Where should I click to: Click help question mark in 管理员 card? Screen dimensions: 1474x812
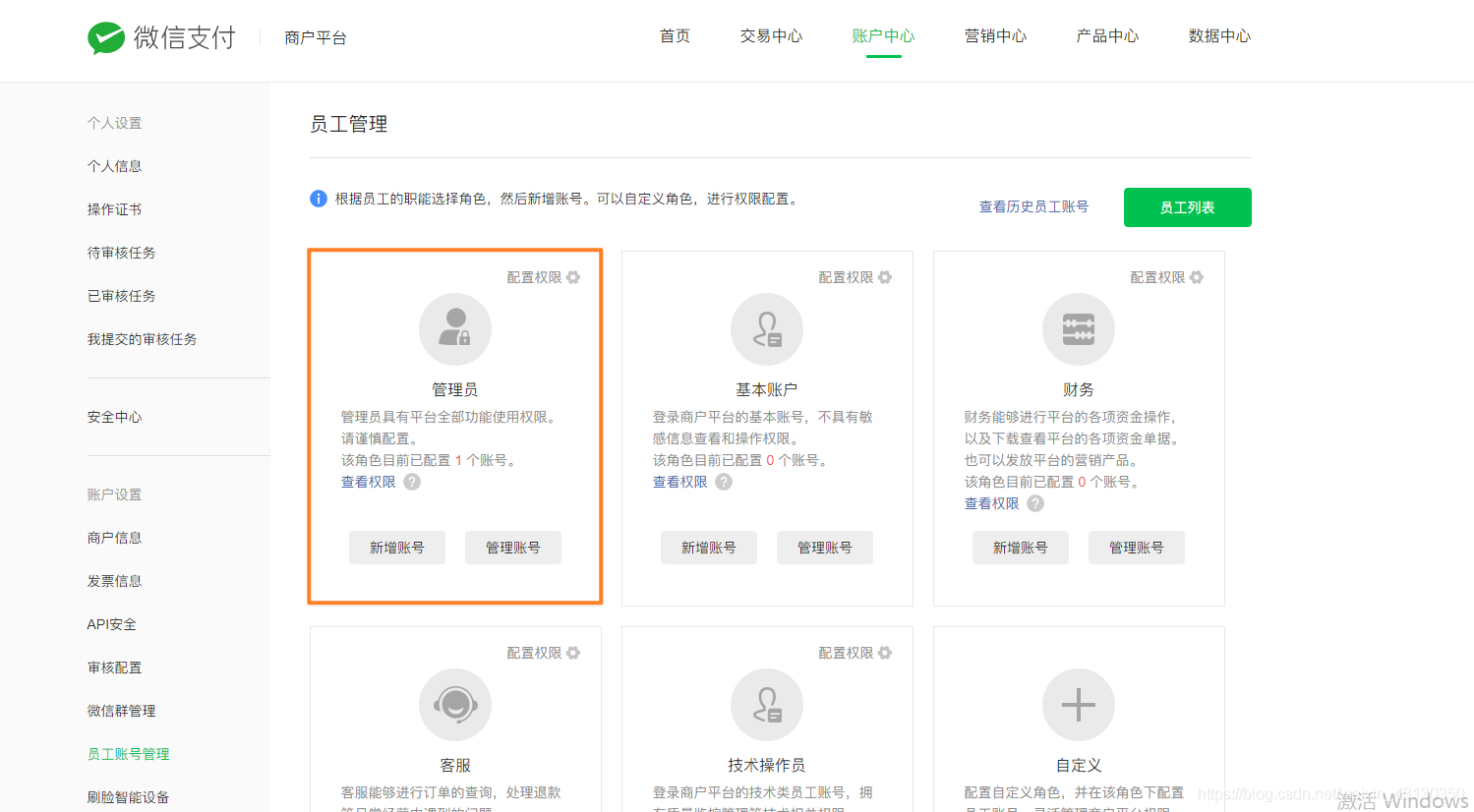coord(412,482)
